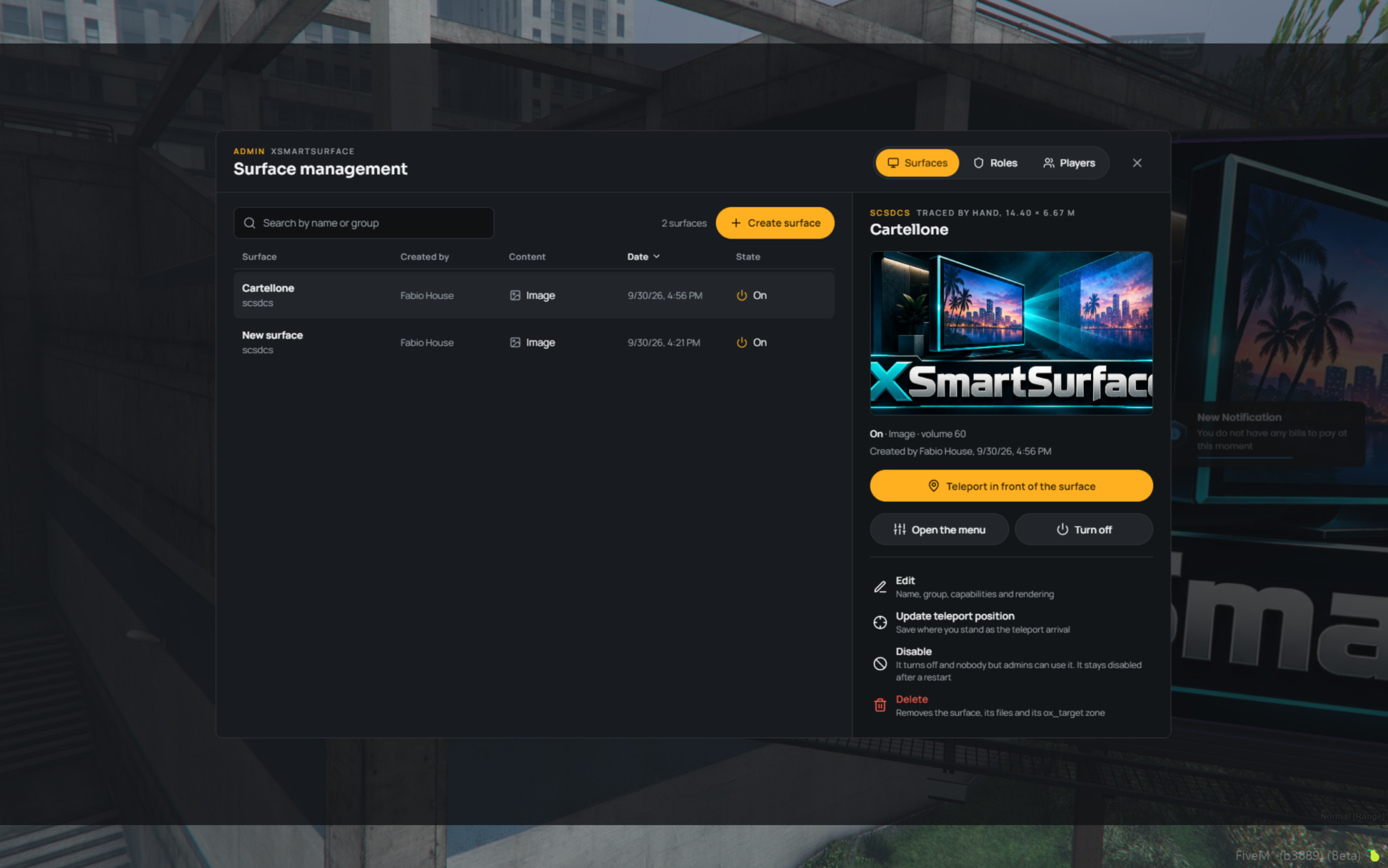This screenshot has width=1388, height=868.
Task: Select the New surface row
Action: pyautogui.click(x=534, y=342)
